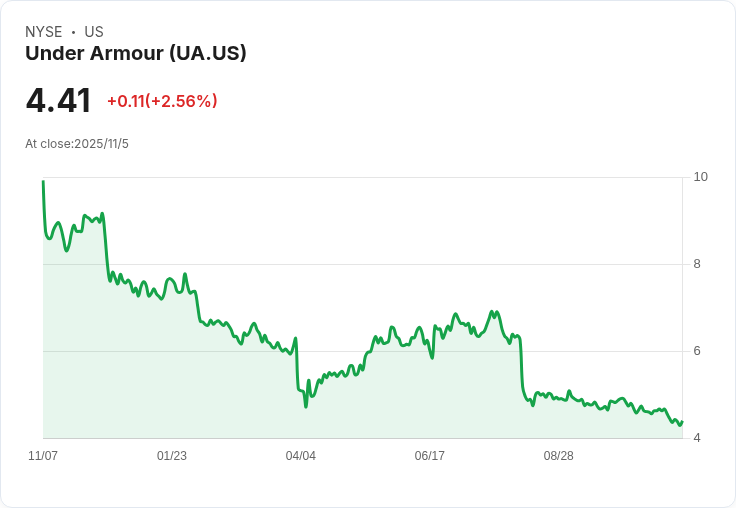Click the 11/07 date axis label

[x=43, y=456]
